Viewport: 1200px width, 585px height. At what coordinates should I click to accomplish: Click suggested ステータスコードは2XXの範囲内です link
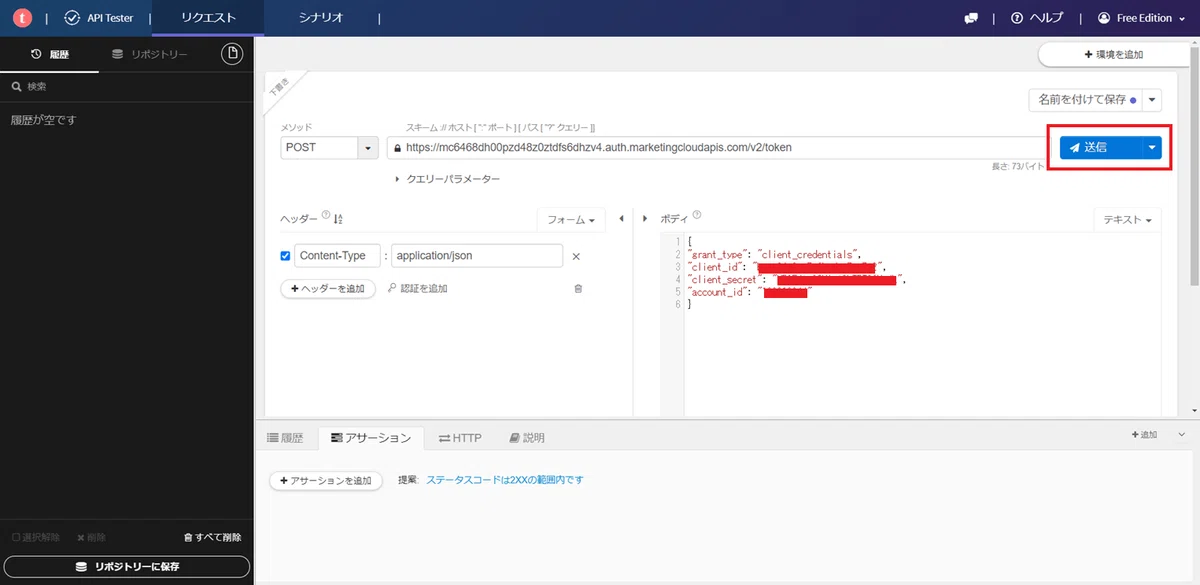pyautogui.click(x=505, y=480)
